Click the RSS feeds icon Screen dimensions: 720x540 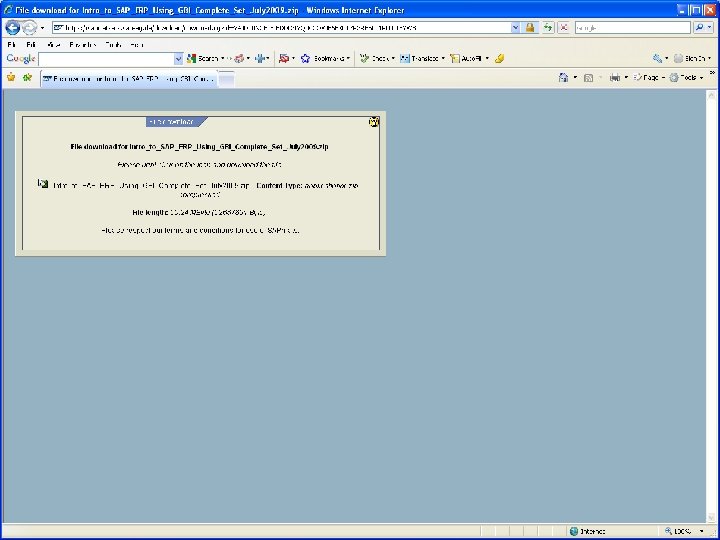click(588, 78)
